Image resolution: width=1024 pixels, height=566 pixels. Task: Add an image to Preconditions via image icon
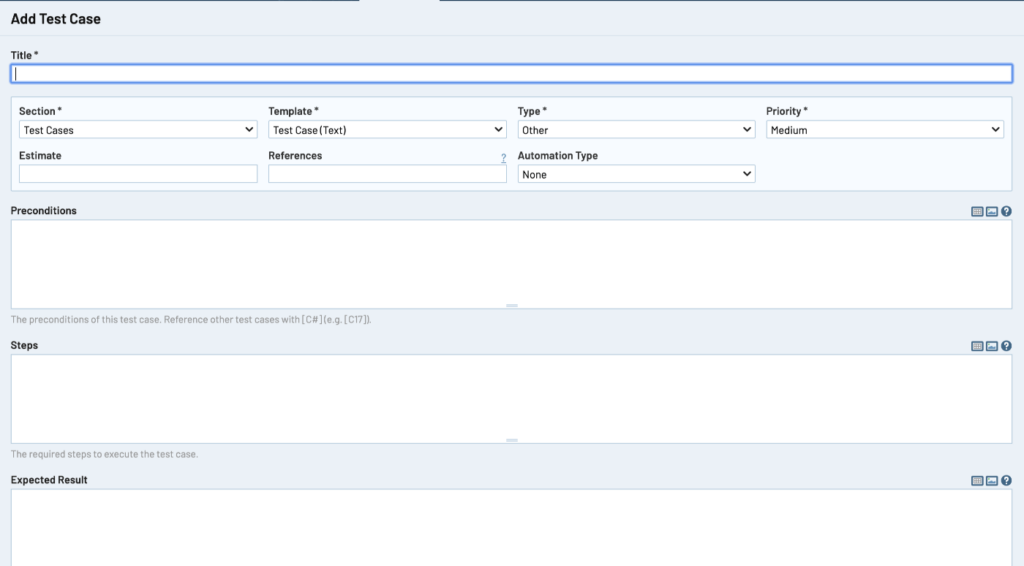coord(992,212)
